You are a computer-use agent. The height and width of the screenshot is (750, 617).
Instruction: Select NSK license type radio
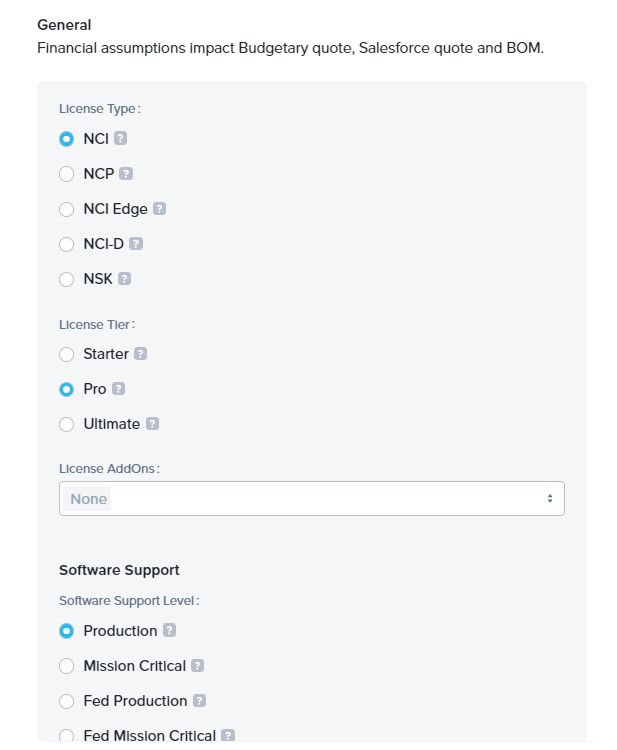point(67,279)
